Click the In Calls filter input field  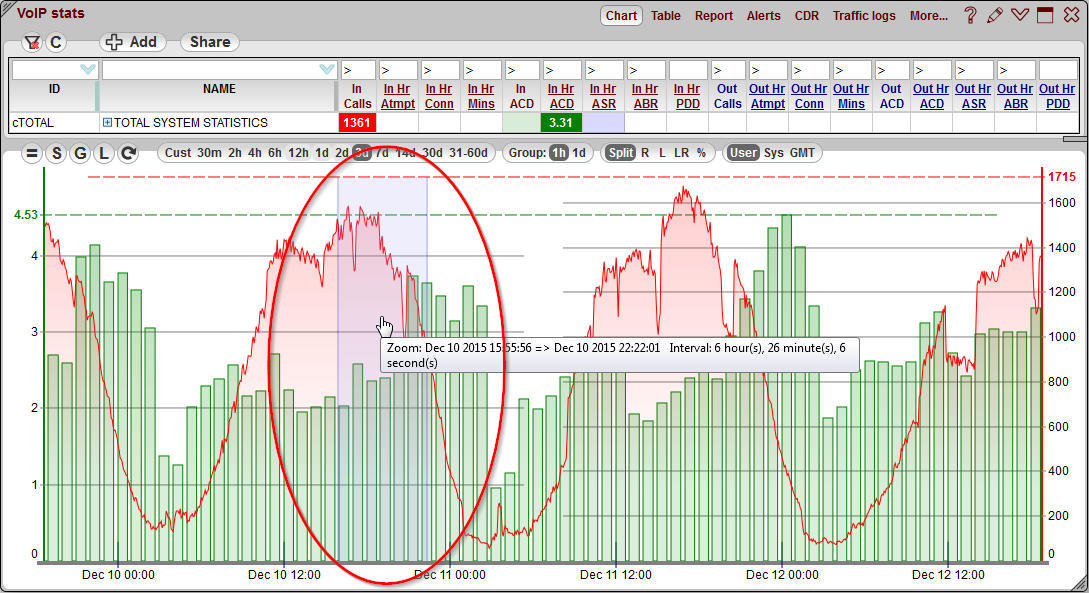tap(357, 69)
